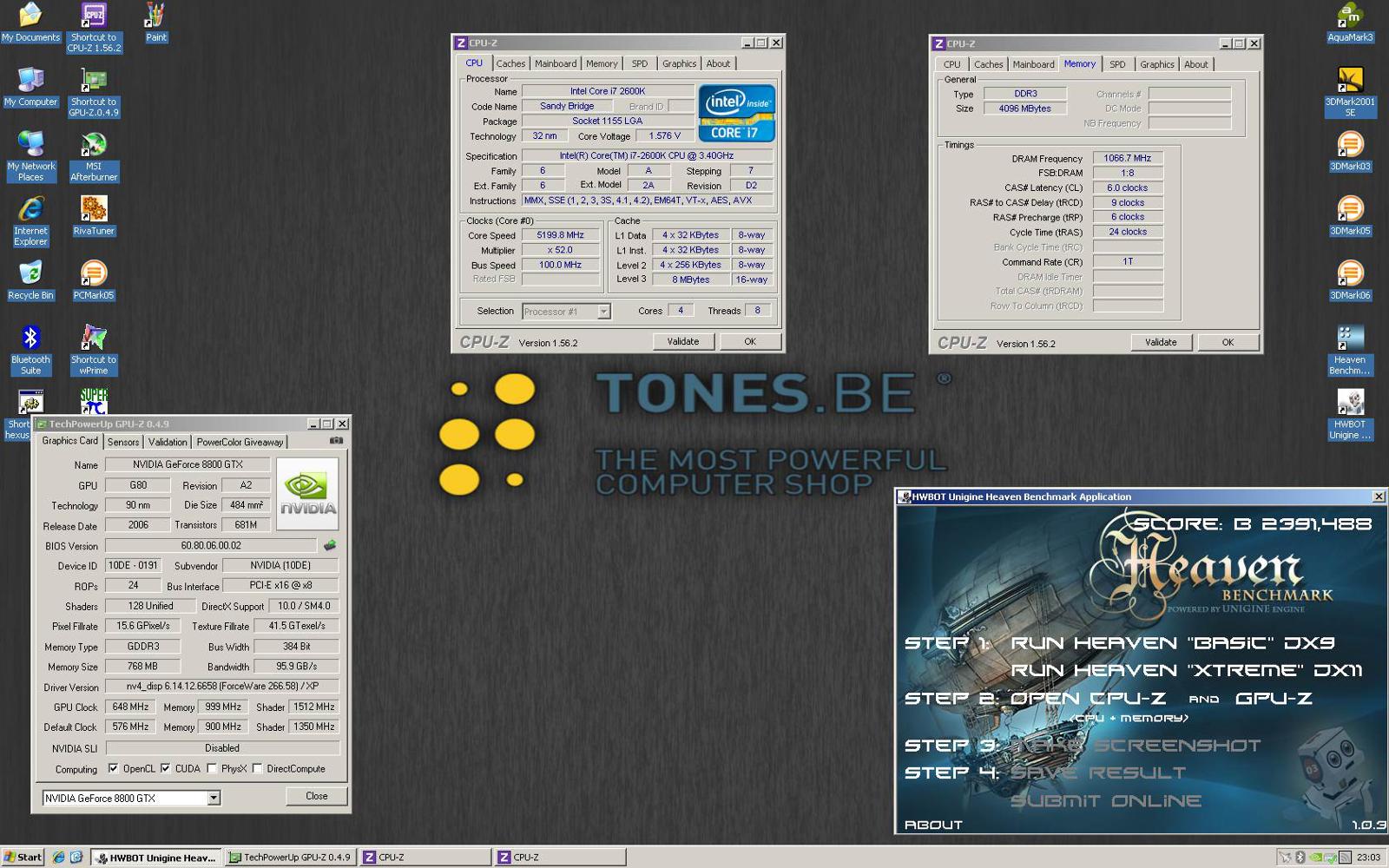Click Submit Online in HWBOT app
The image size is (1389, 868).
1106,800
